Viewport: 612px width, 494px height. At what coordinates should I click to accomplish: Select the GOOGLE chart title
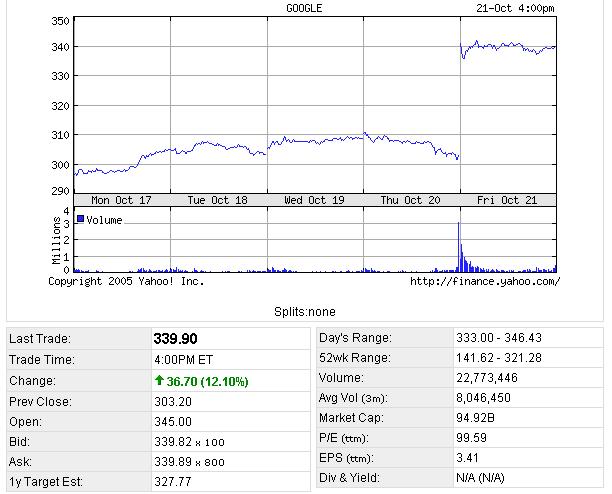(305, 9)
